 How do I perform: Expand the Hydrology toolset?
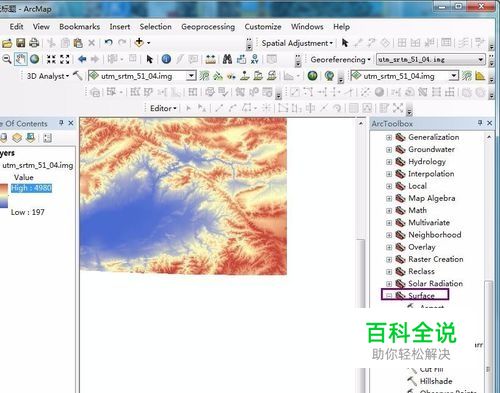(389, 162)
